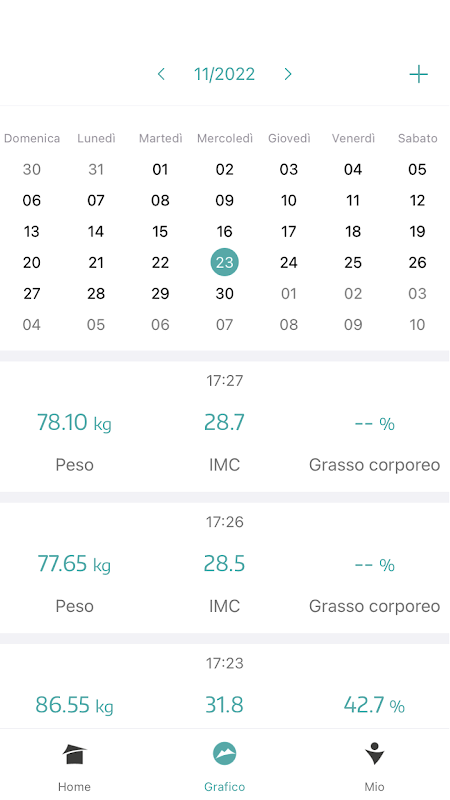Viewport: 450px width, 800px height.
Task: Choose Sunday the 06th
Action: tap(32, 201)
